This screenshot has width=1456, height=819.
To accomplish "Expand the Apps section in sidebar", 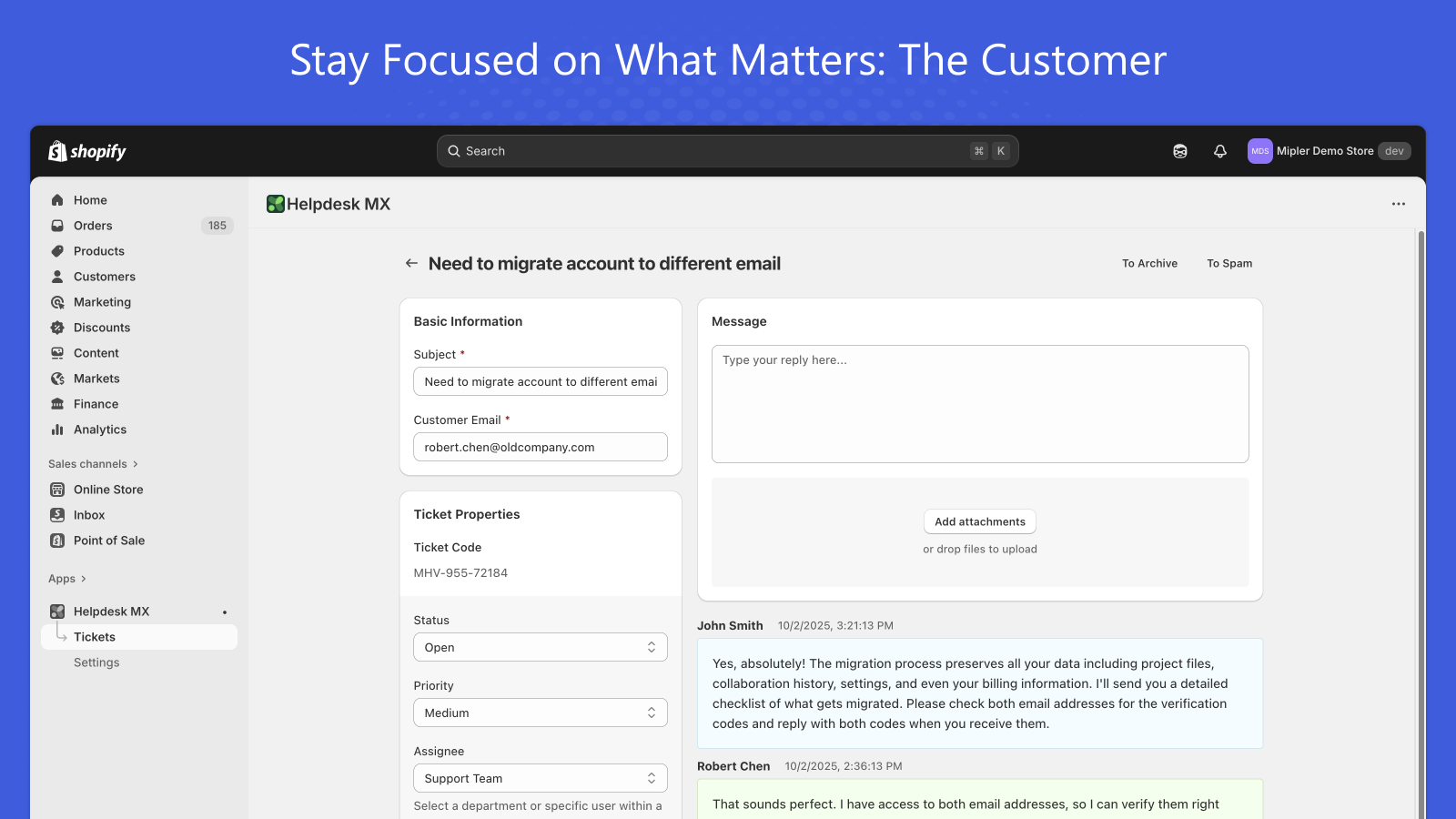I will [67, 579].
